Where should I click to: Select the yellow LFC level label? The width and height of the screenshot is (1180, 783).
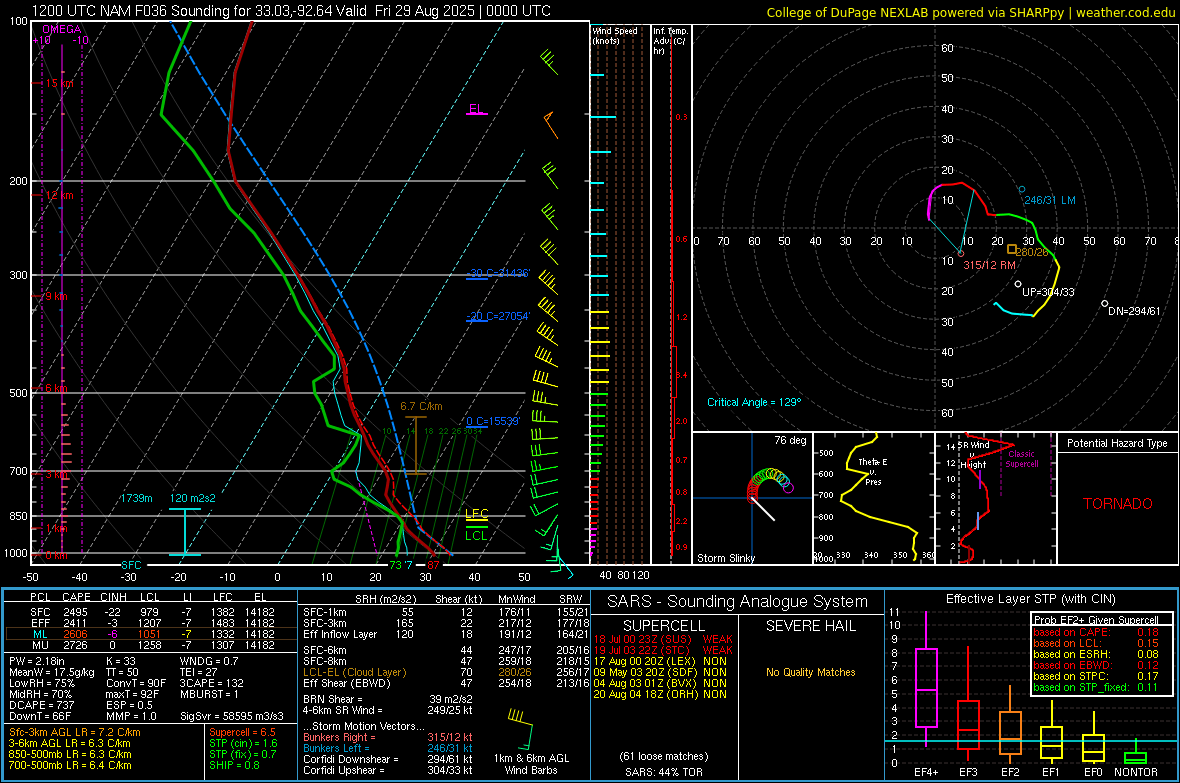[x=476, y=513]
